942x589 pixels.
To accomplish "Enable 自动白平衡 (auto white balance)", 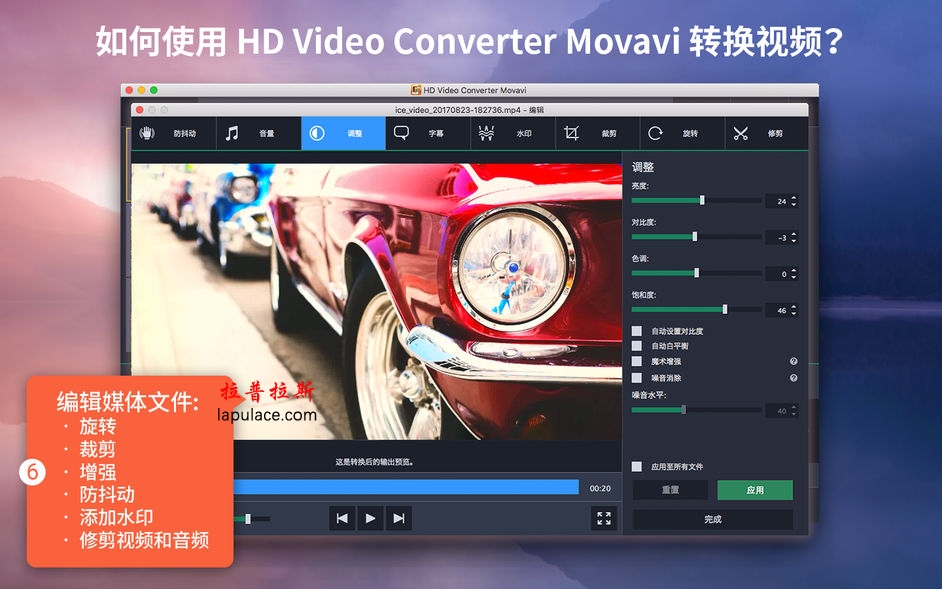I will (x=637, y=347).
